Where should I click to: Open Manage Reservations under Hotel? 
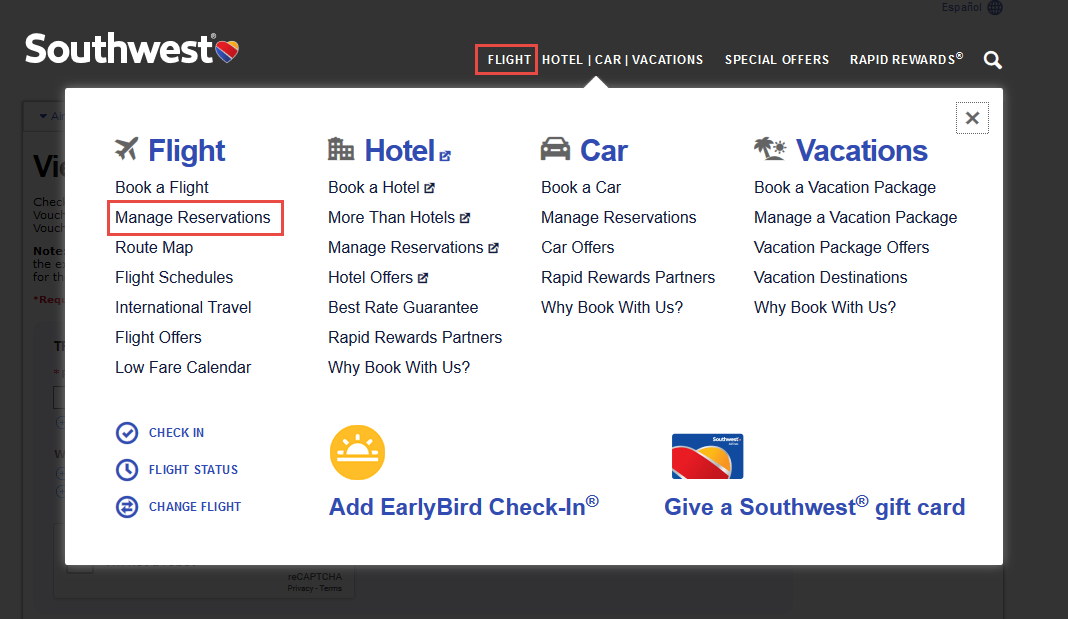point(413,247)
